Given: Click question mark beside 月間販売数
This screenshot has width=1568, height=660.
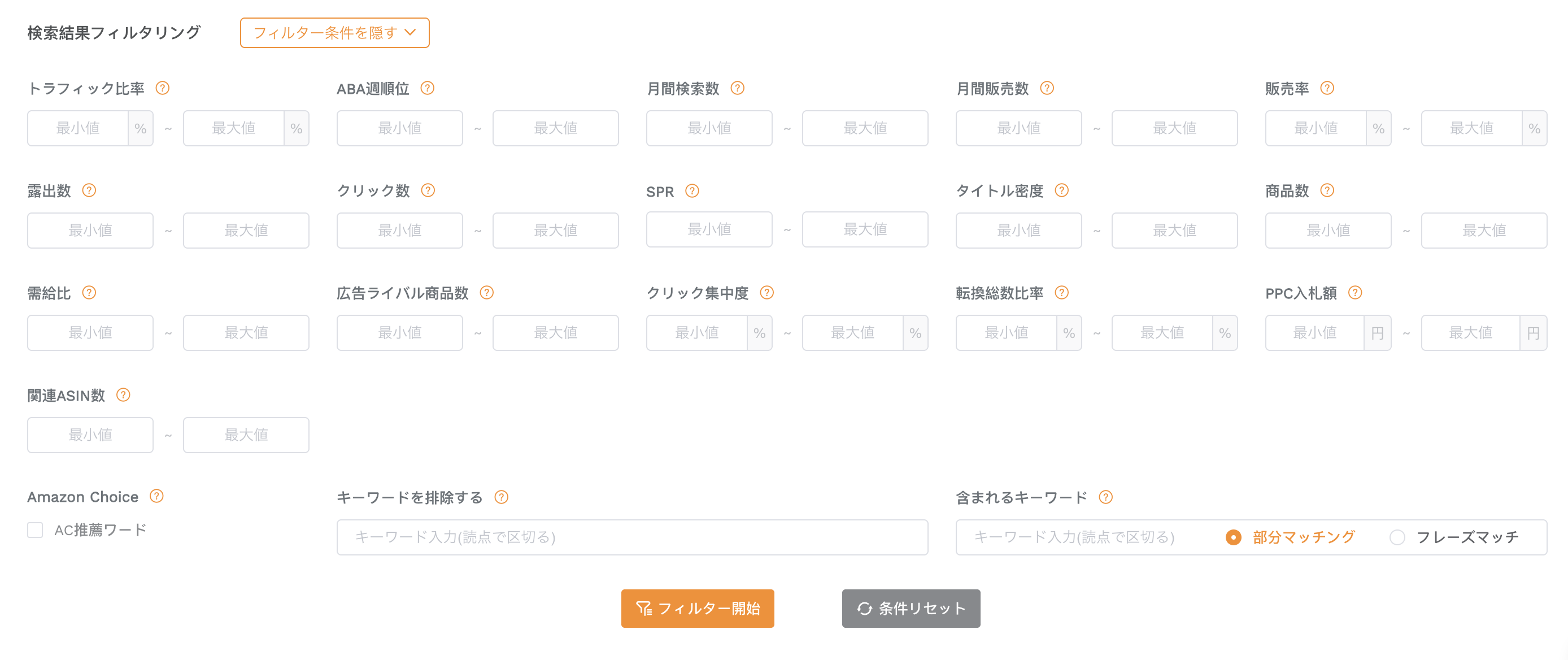Looking at the screenshot, I should 1047,88.
